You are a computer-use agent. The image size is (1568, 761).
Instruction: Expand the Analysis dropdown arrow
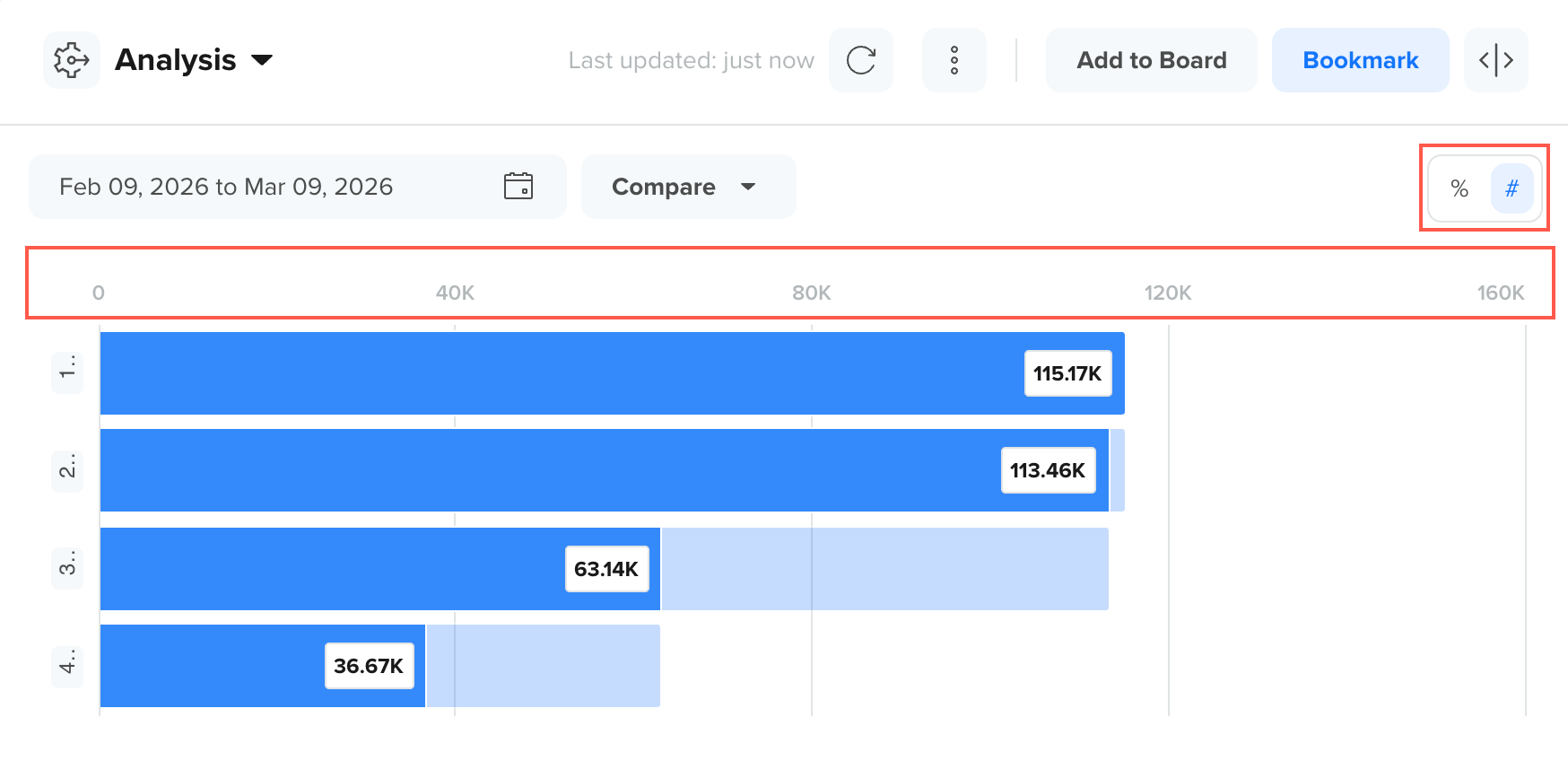(262, 60)
